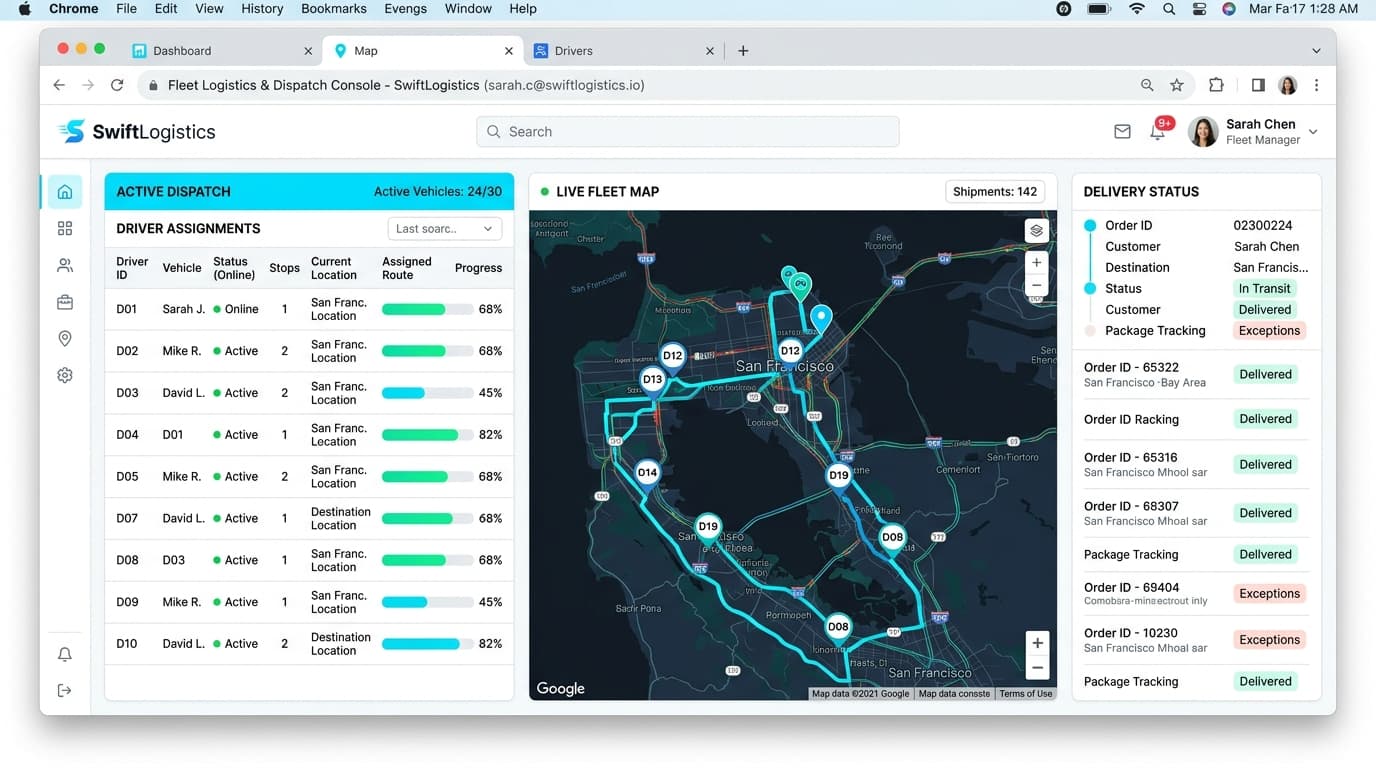Expand Sarah Chen profile menu
The image size is (1376, 768).
point(1313,132)
